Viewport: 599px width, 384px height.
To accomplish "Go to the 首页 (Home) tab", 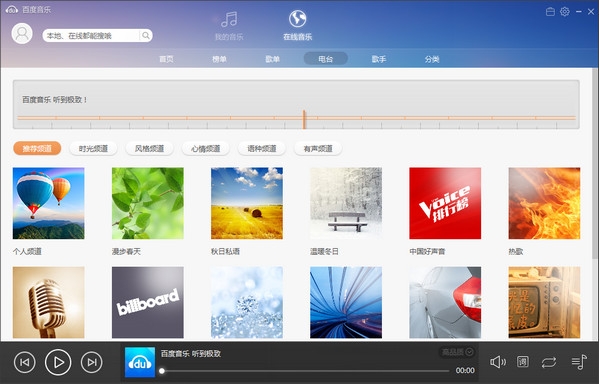I will [x=166, y=59].
